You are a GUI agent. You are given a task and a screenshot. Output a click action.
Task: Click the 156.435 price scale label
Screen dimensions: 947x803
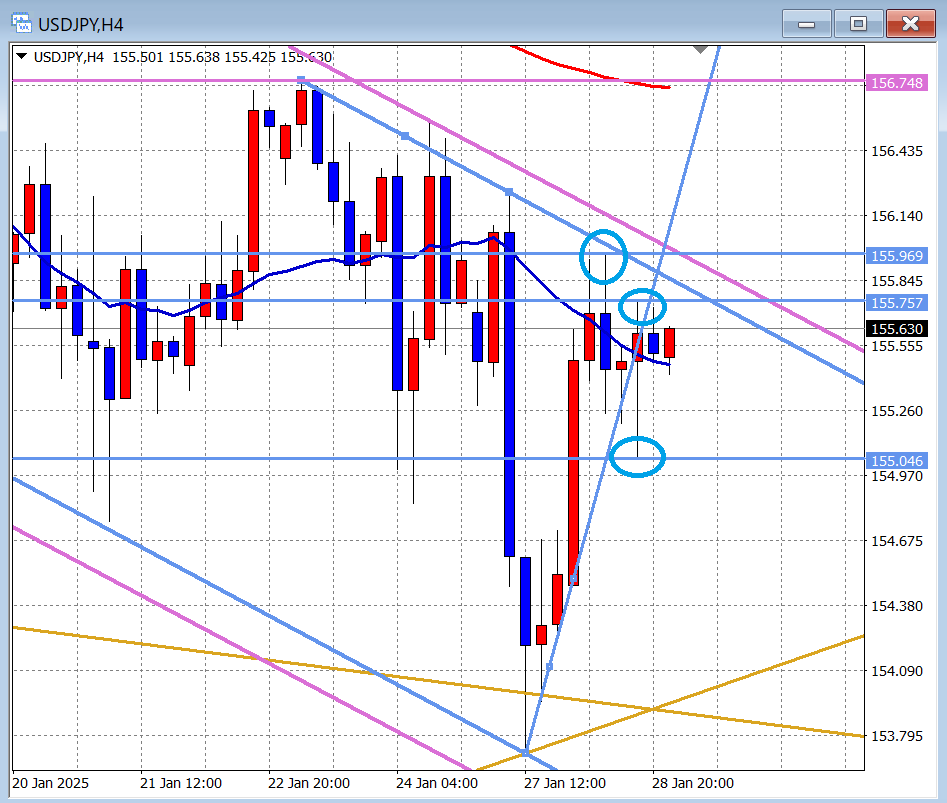click(x=897, y=152)
